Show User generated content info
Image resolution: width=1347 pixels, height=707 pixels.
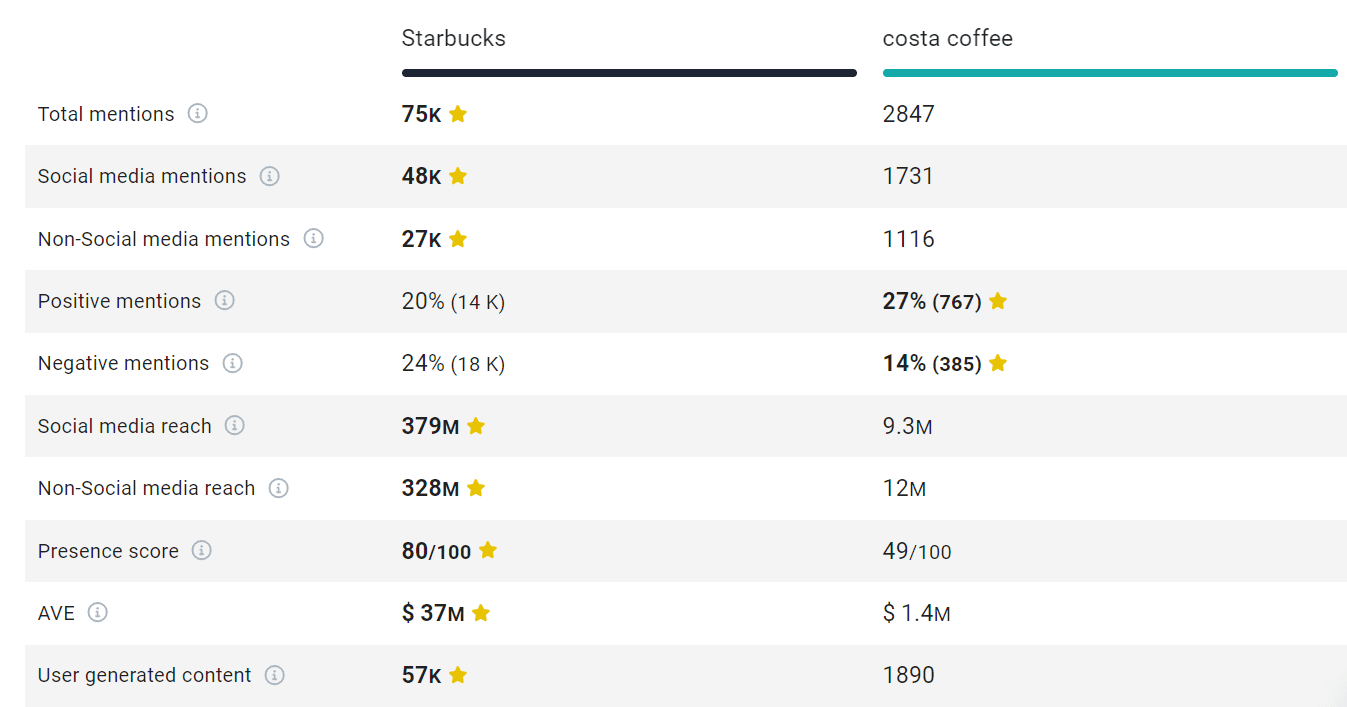click(274, 675)
